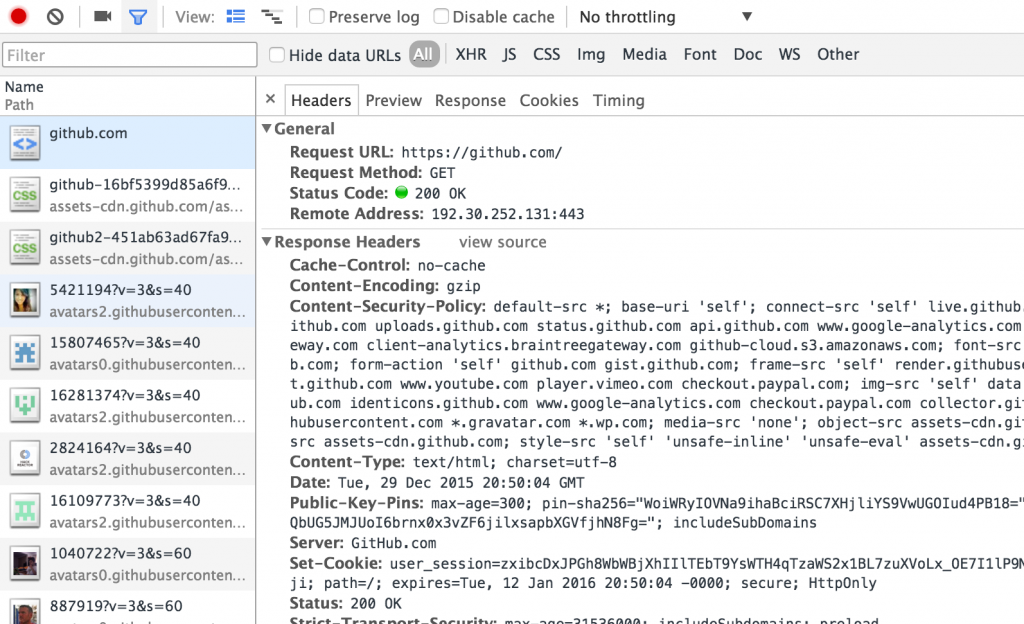Viewport: 1024px width, 624px height.
Task: Collapse the Response Headers section
Action: click(x=267, y=242)
